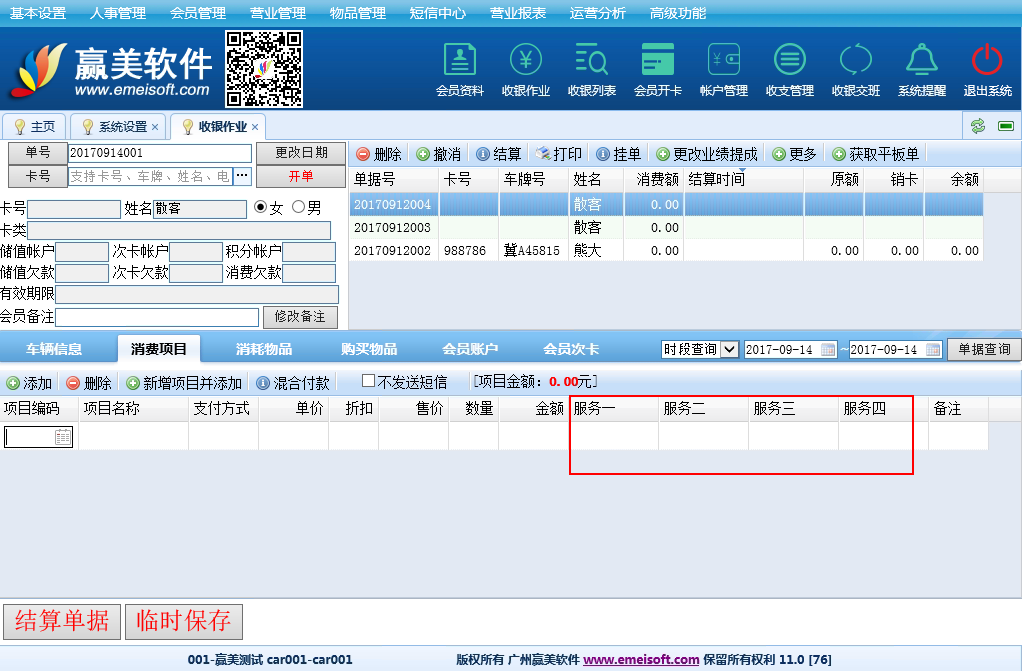Open the start date calendar picker

point(828,350)
